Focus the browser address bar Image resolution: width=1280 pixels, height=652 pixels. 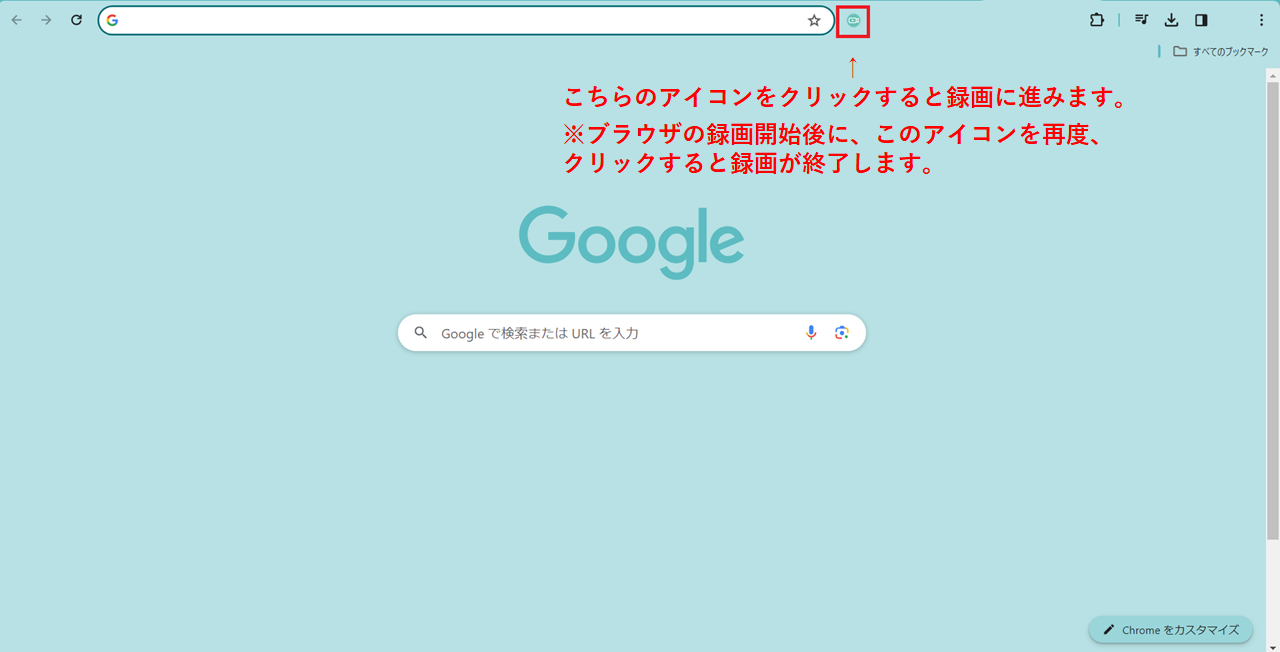(x=466, y=20)
